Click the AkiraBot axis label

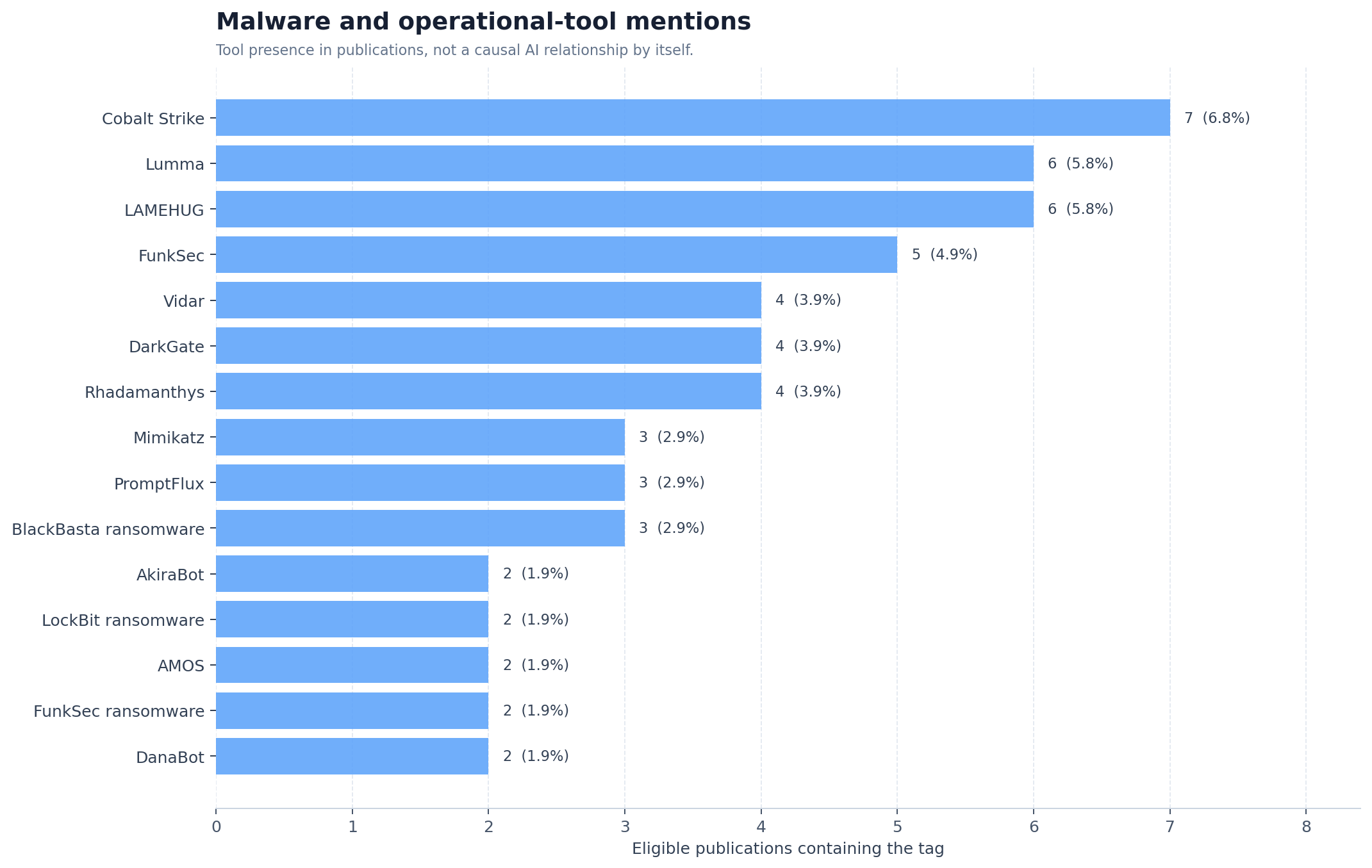(170, 575)
